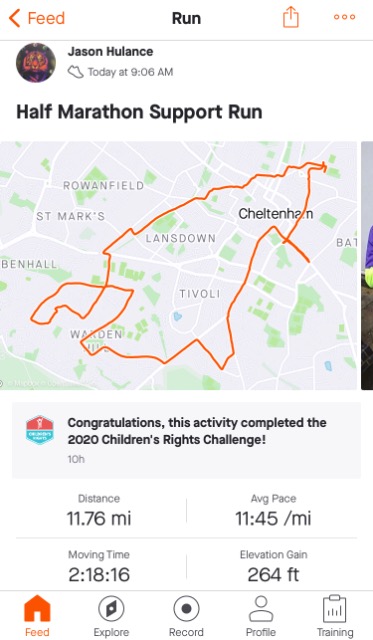
Task: Tap the athlete name Jason Hulance
Action: [110, 51]
